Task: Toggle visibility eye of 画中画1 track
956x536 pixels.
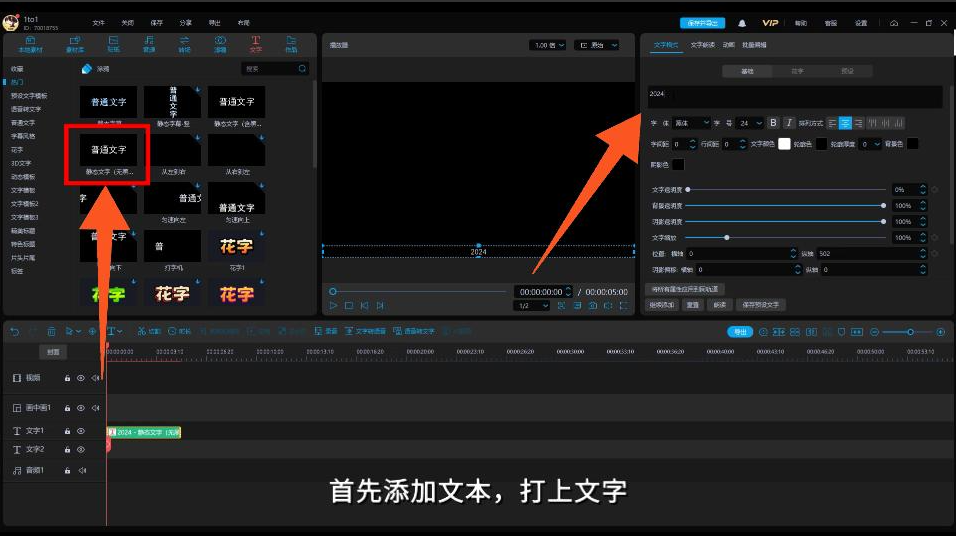Action: pos(80,408)
